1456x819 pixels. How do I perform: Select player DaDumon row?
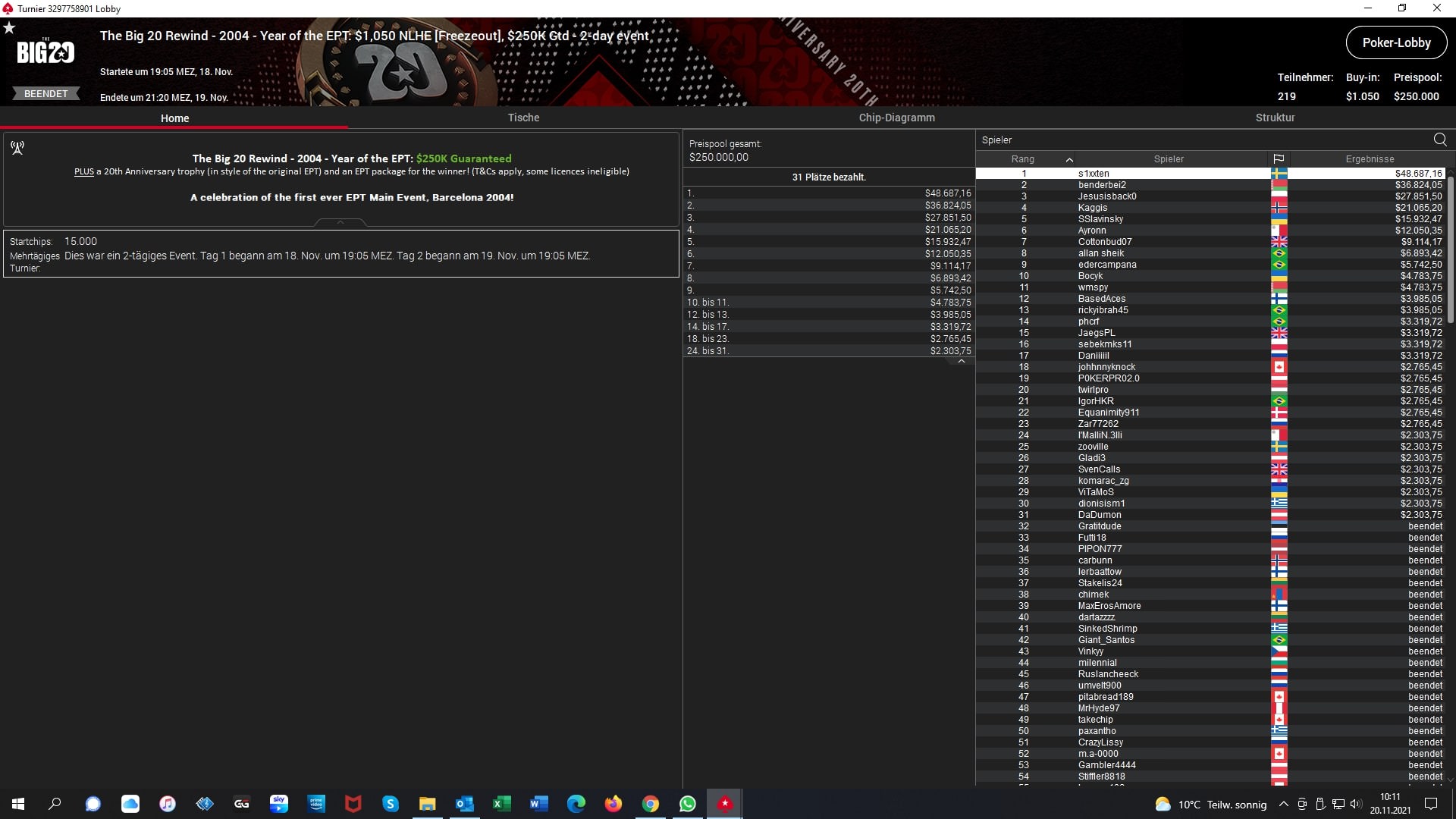[x=1210, y=515]
